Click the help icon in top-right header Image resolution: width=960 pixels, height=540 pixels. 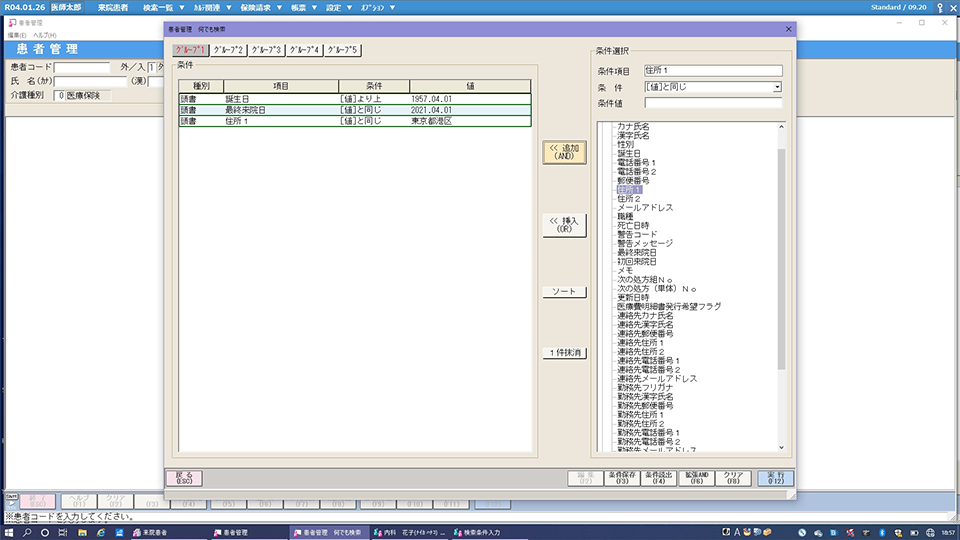tap(937, 7)
